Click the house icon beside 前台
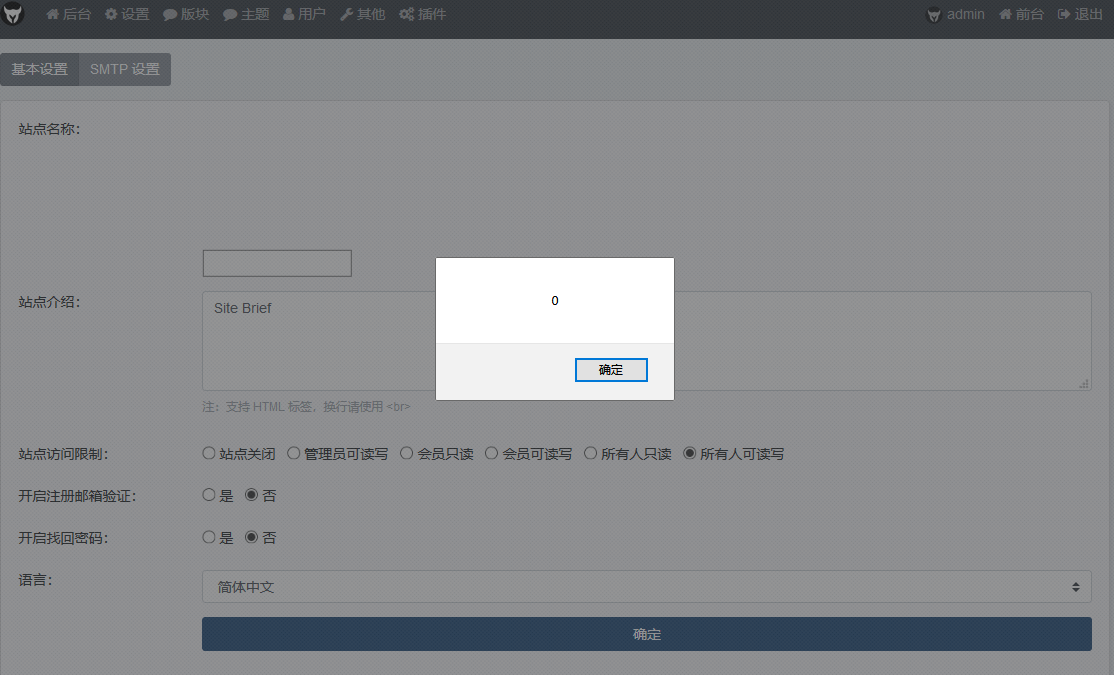The image size is (1114, 675). (1005, 14)
